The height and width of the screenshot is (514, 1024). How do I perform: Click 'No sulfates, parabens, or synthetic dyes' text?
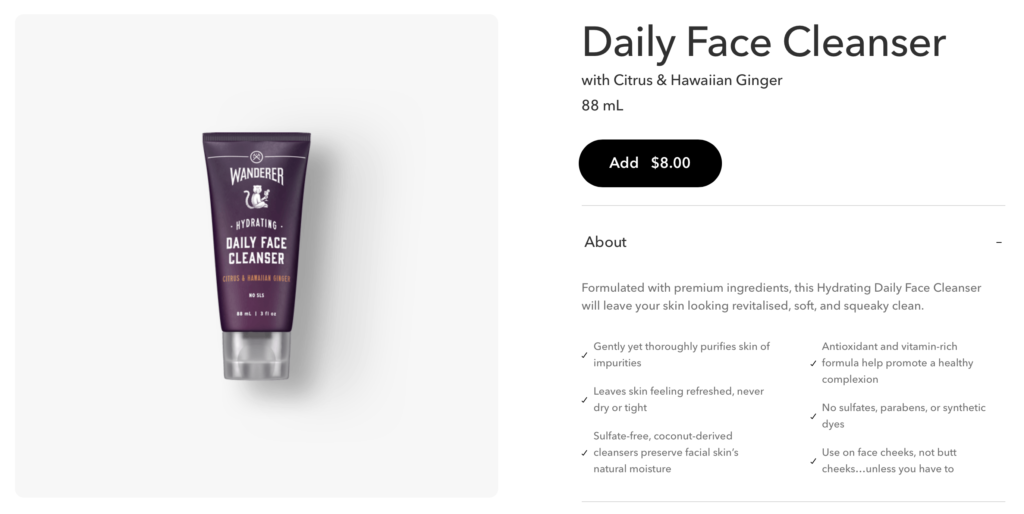point(904,416)
